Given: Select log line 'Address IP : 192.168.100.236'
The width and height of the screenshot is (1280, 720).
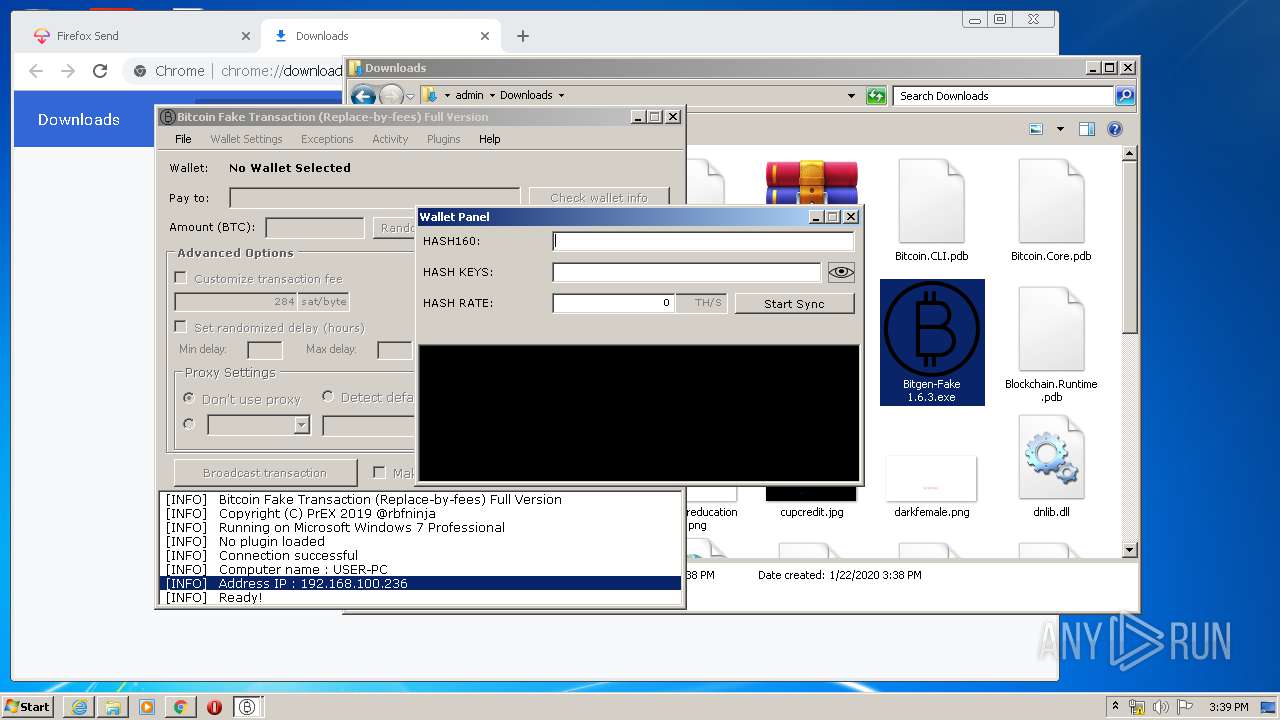Looking at the screenshot, I should (x=420, y=583).
